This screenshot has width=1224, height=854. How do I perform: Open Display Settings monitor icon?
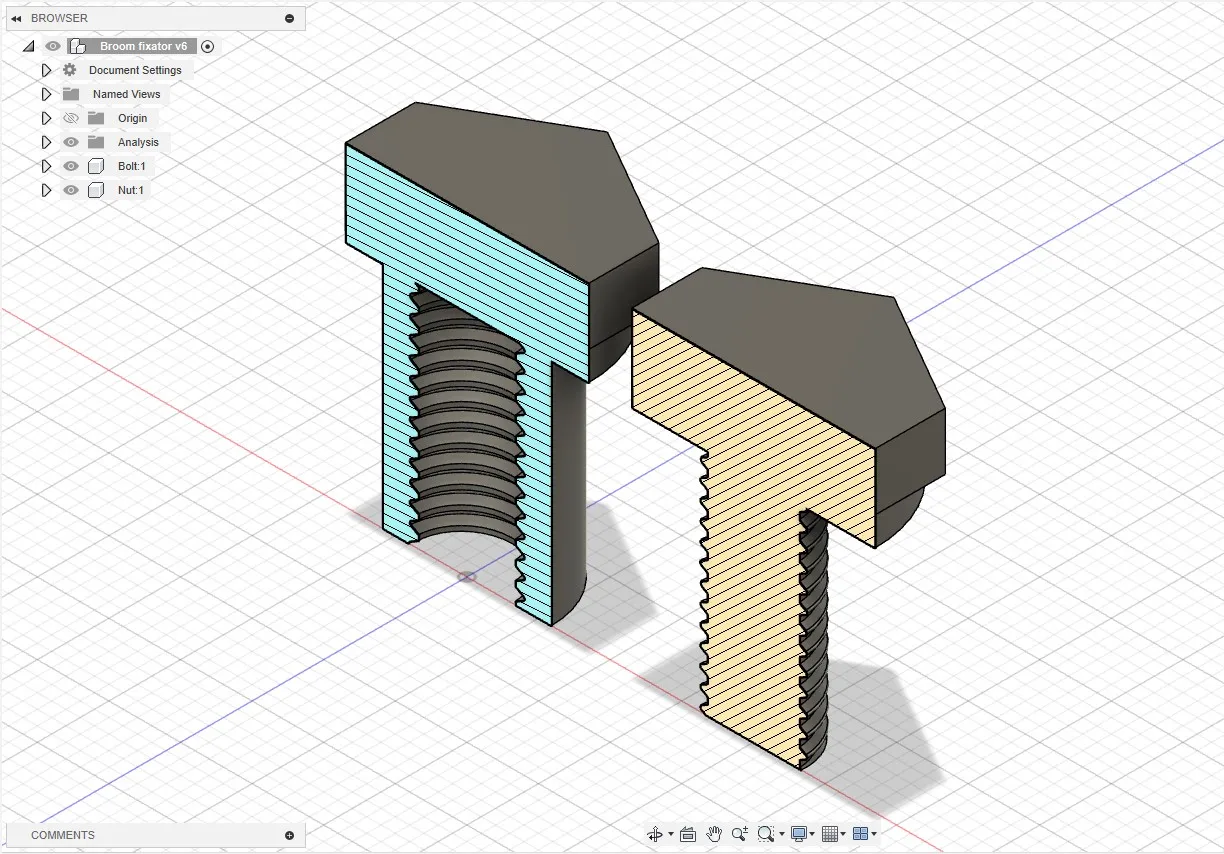pyautogui.click(x=798, y=834)
